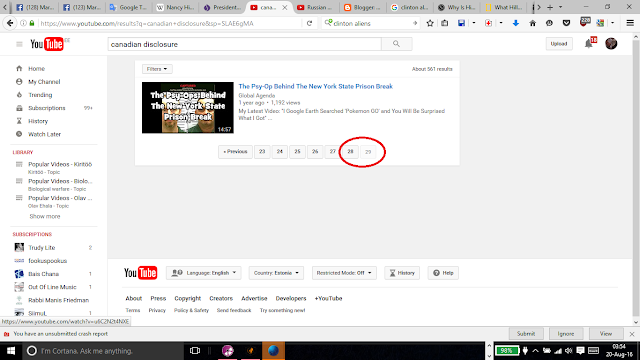Viewport: 640px width, 360px height.
Task: Dismiss the crash report notification bar
Action: pyautogui.click(x=632, y=334)
